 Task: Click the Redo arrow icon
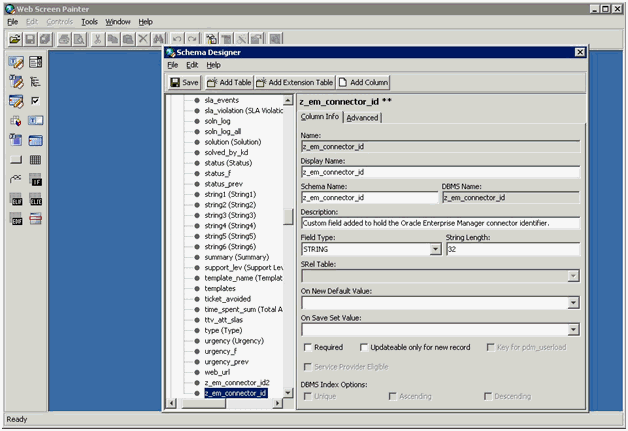192,39
